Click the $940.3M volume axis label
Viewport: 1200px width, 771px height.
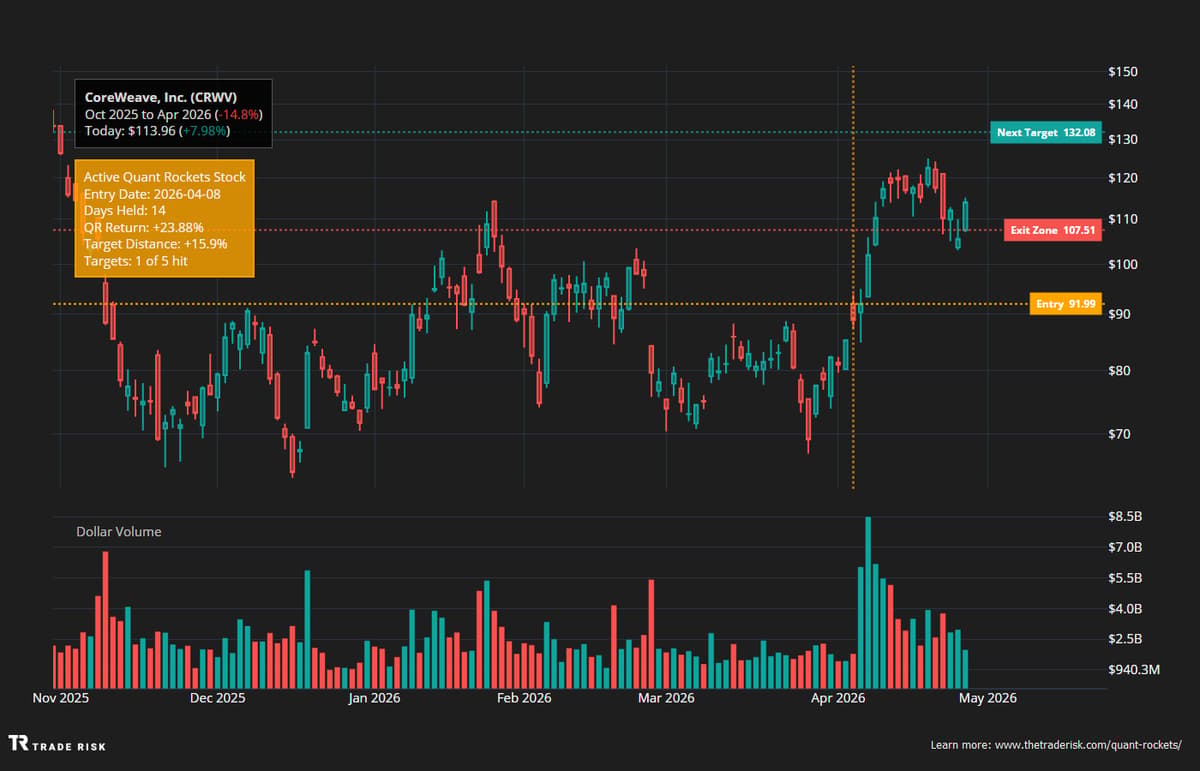pos(1133,670)
